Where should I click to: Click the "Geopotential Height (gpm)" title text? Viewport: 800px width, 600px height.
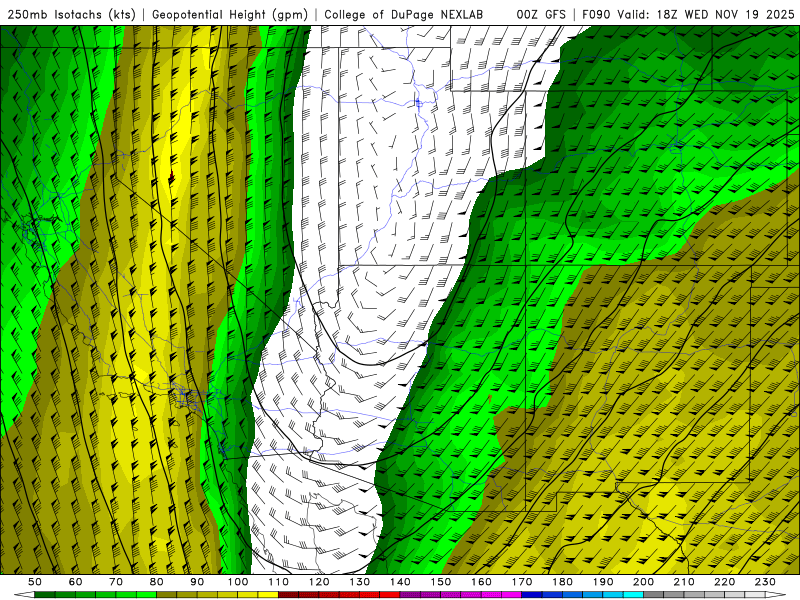click(x=230, y=15)
